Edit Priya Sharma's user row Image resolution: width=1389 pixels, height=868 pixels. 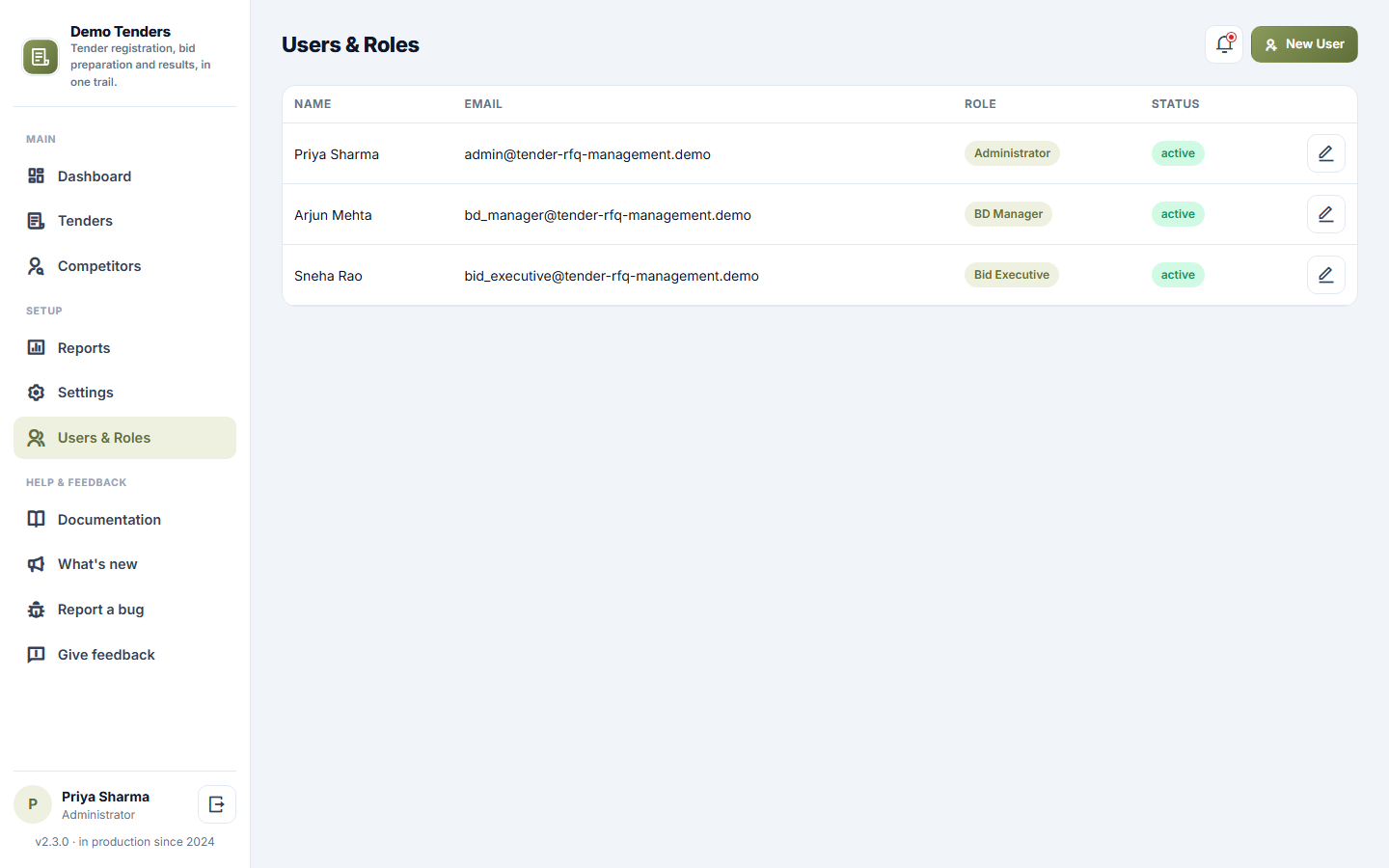1326,153
